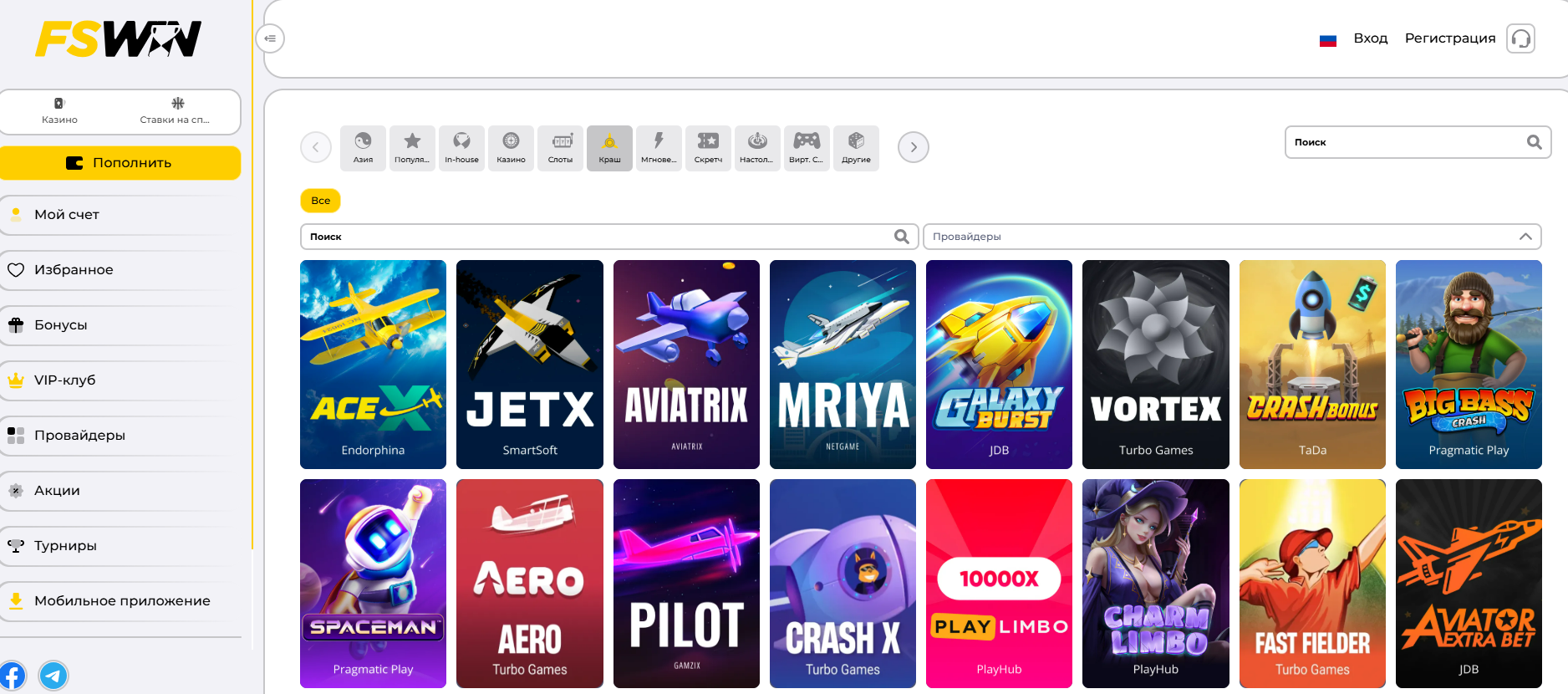This screenshot has height=694, width=1568.
Task: Switch to the Ставки на спорт tab
Action: coord(175,111)
